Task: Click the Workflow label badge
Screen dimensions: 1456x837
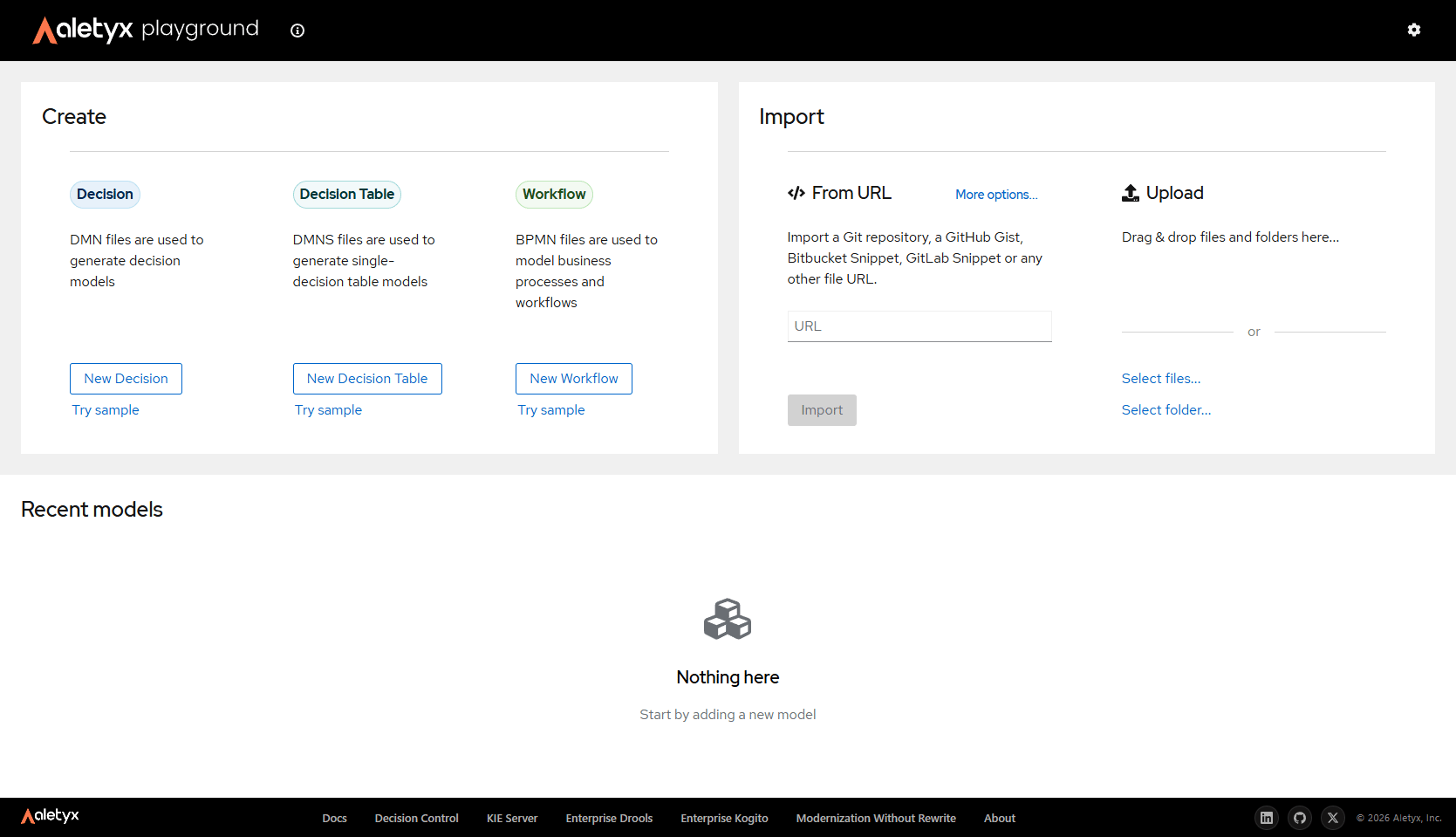Action: 554,195
